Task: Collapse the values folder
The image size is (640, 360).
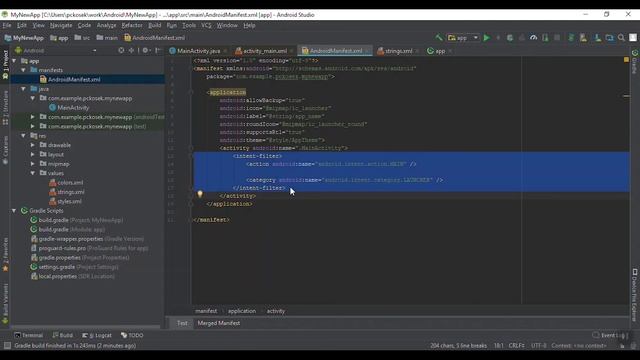Action: coord(33,173)
